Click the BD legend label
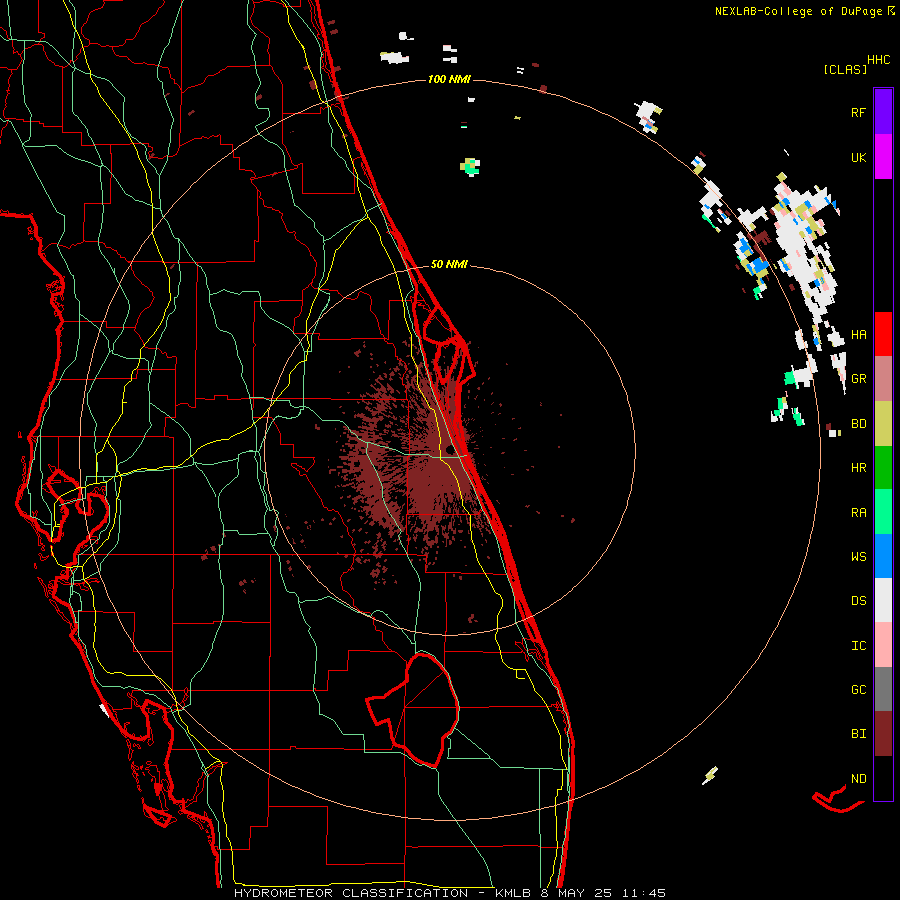The height and width of the screenshot is (900, 900). click(858, 424)
